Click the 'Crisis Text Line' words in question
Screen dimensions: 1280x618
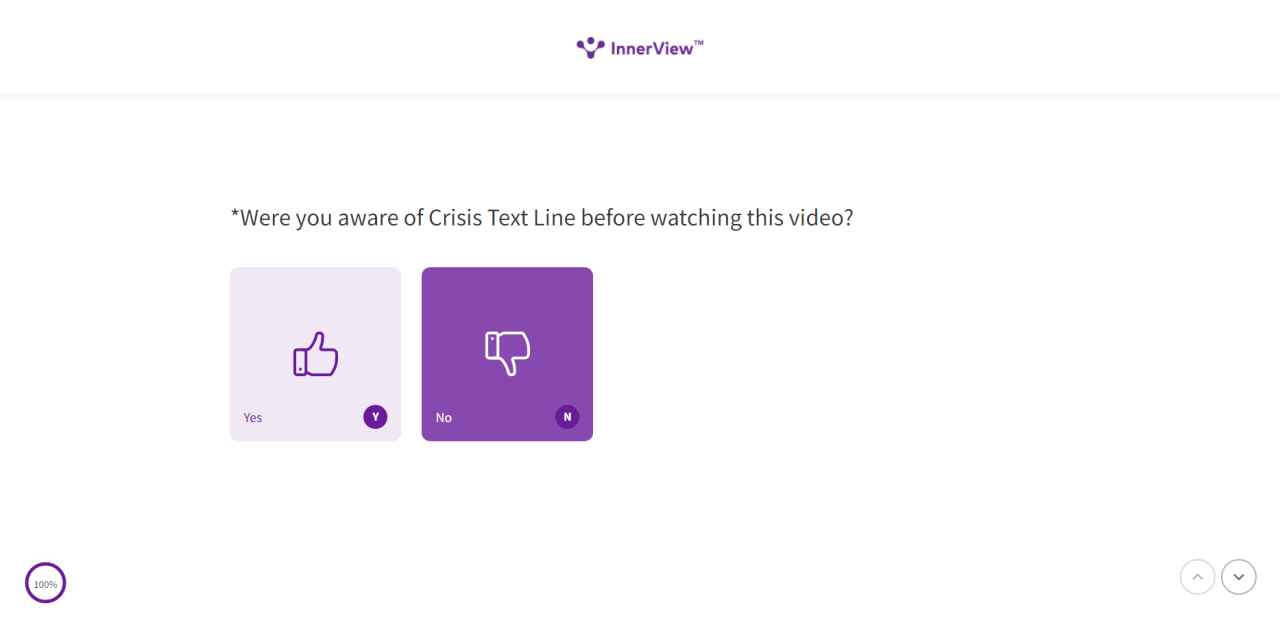[x=502, y=217]
